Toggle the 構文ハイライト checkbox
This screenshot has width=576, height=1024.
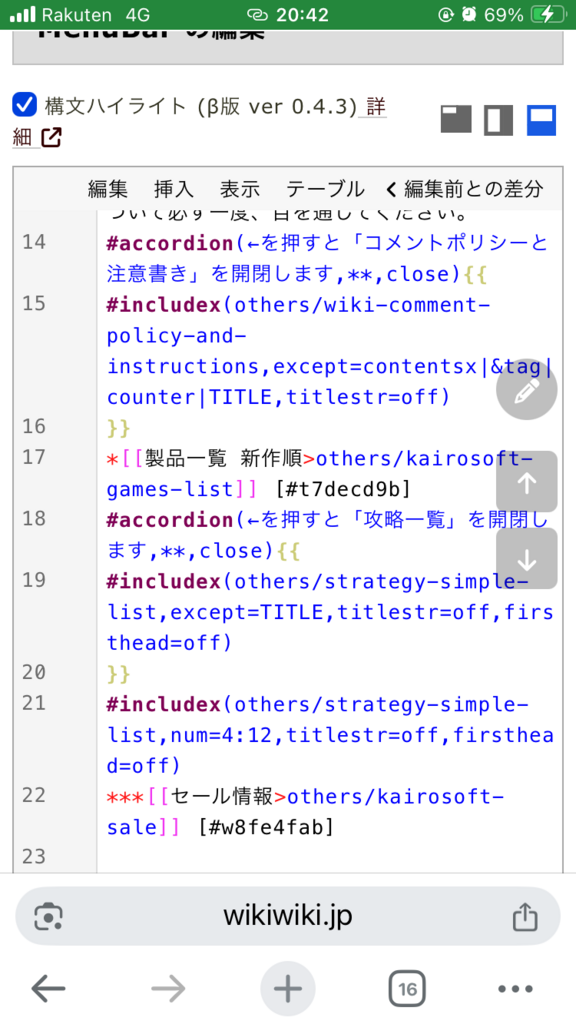[25, 104]
